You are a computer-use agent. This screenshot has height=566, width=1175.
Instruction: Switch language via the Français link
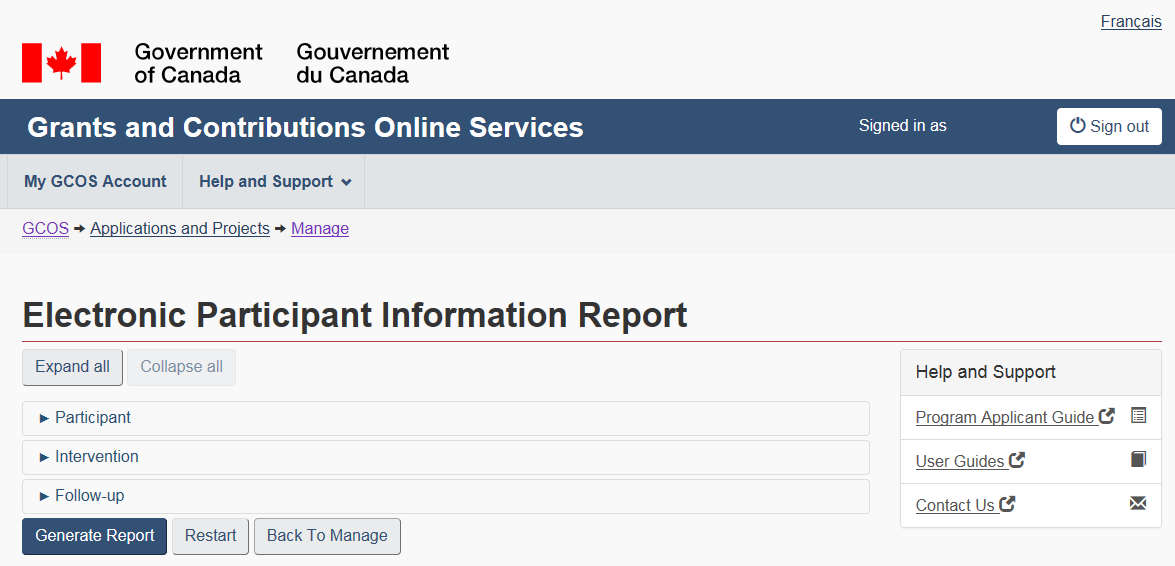1130,22
